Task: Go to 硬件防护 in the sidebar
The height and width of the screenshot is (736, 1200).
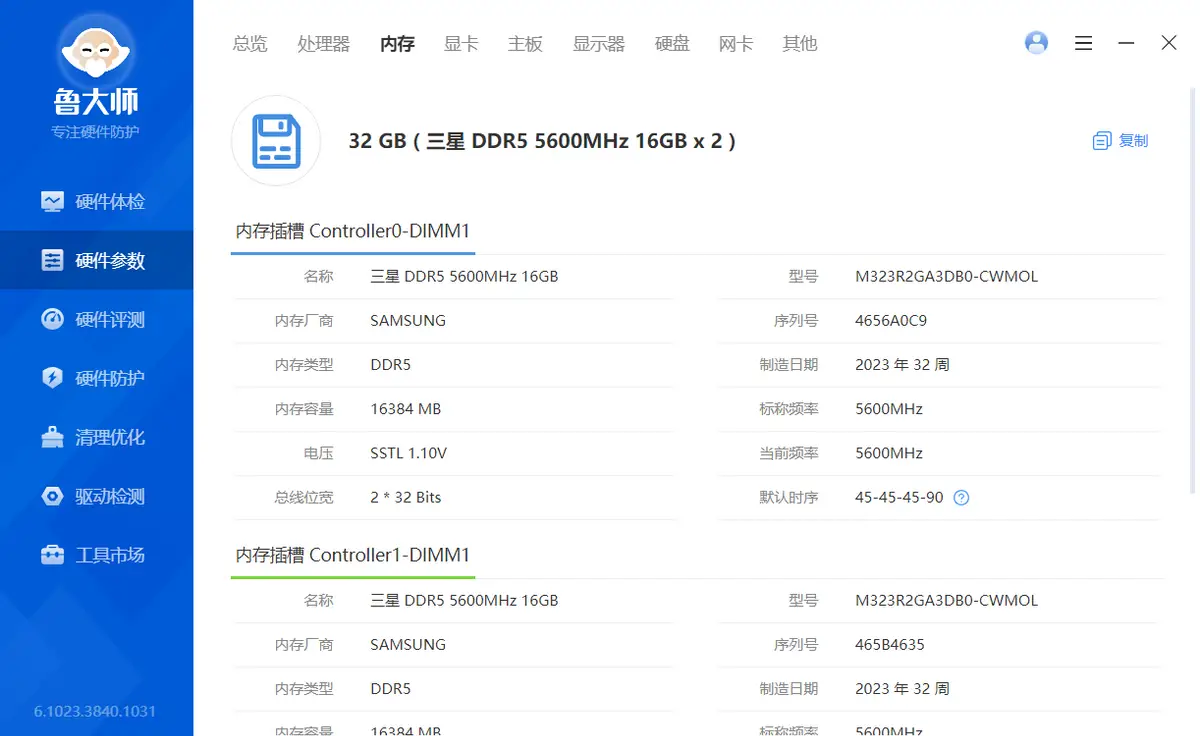Action: (x=96, y=378)
